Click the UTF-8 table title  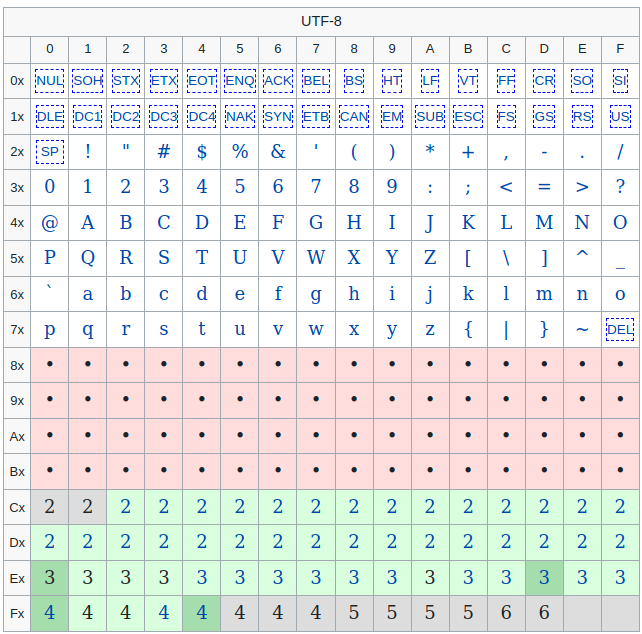pyautogui.click(x=321, y=21)
